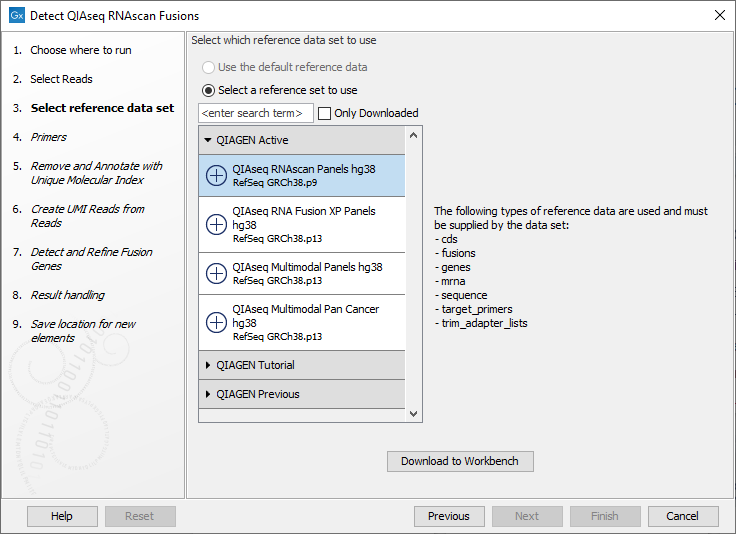Viewport: 736px width, 534px height.
Task: Click the Gx application icon in title bar
Action: tap(17, 16)
